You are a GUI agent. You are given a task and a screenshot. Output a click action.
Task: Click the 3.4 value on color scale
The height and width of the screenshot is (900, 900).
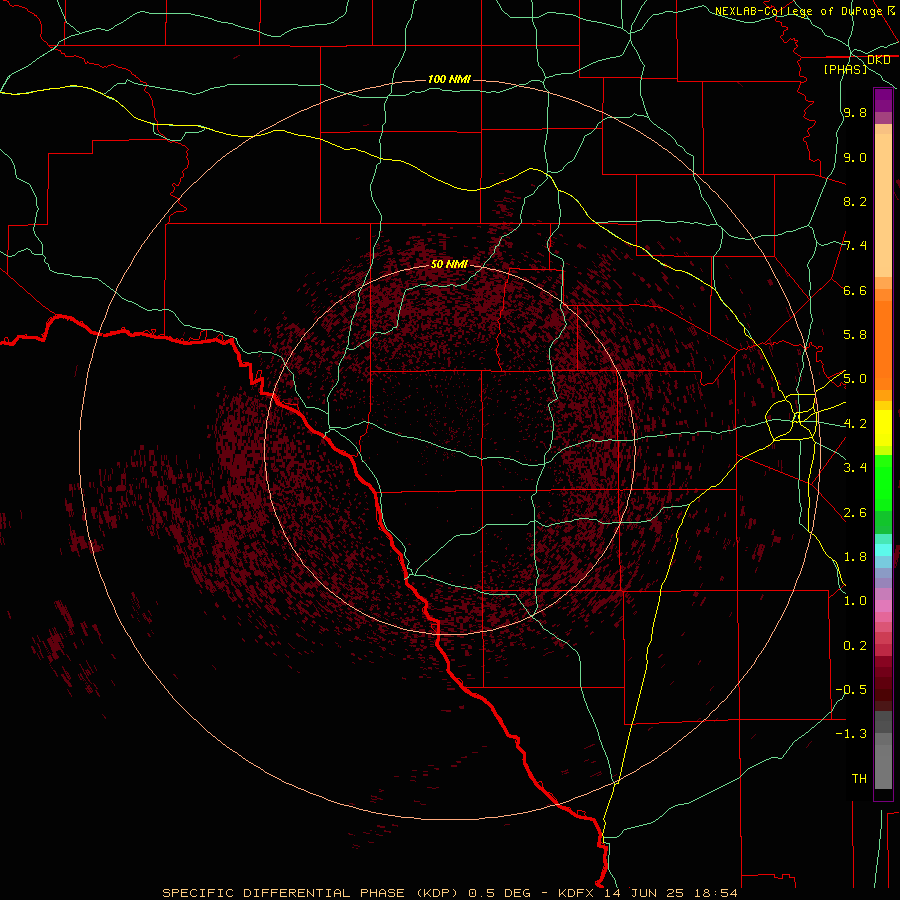coord(855,468)
